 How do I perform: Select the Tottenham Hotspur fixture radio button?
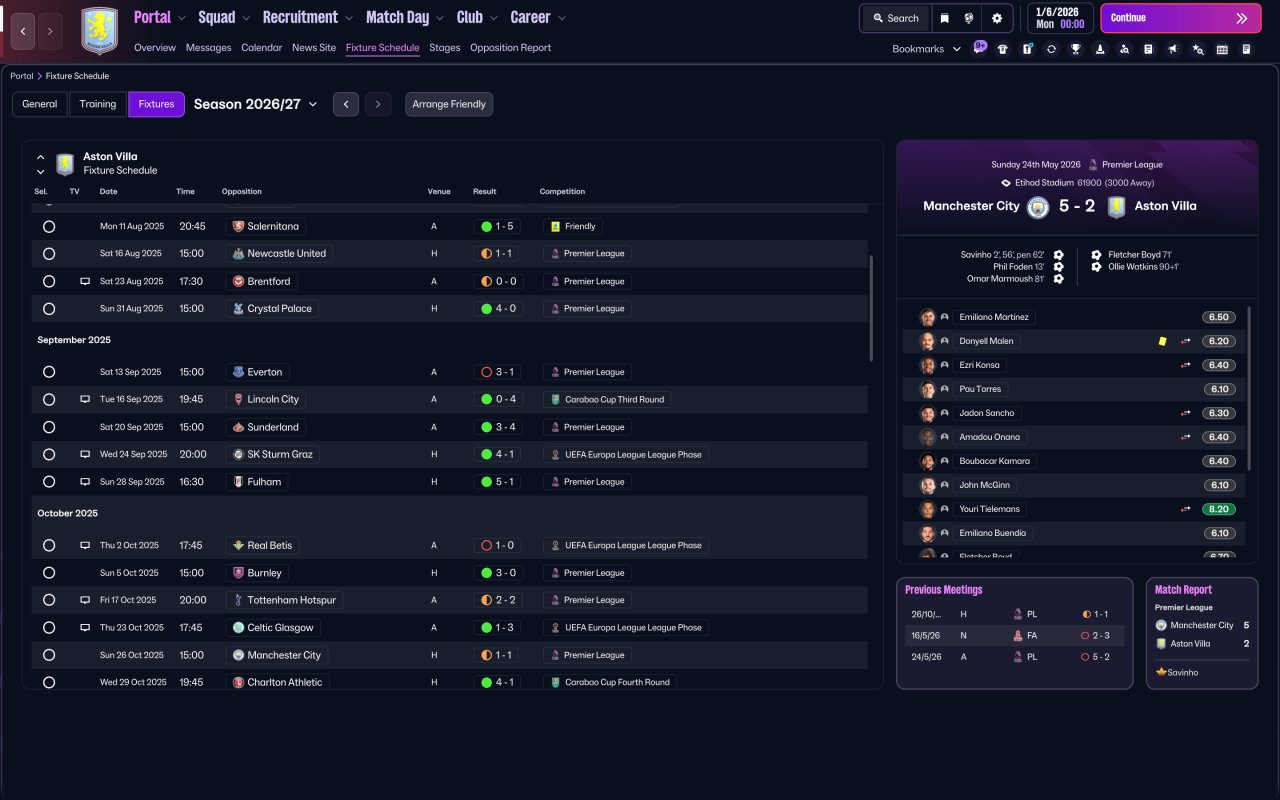[x=49, y=600]
